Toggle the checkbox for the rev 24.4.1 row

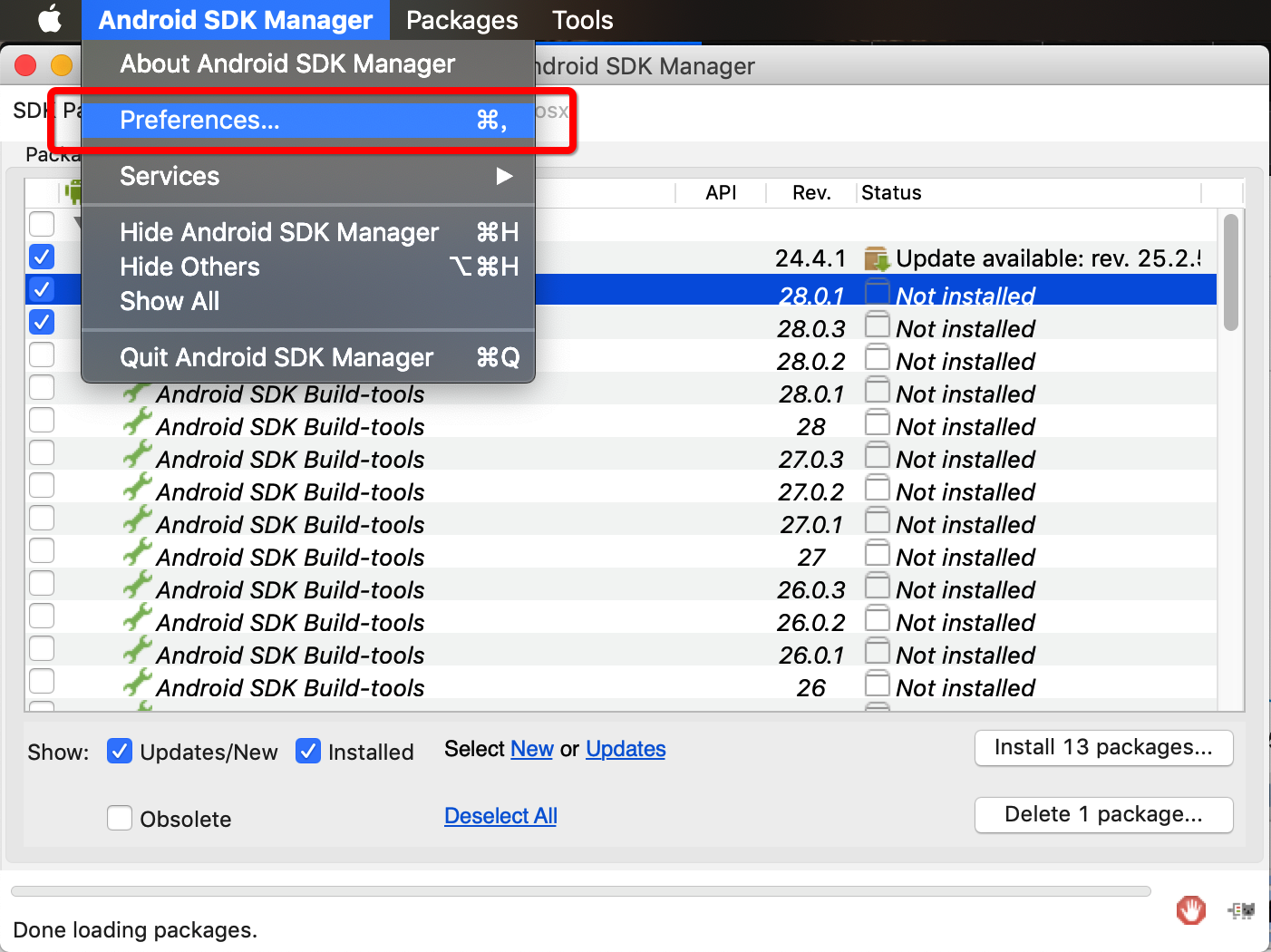point(42,257)
